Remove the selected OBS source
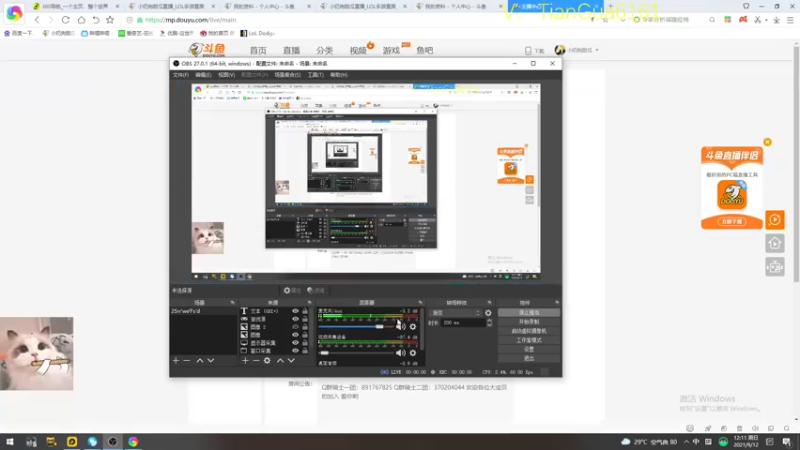 [256, 361]
